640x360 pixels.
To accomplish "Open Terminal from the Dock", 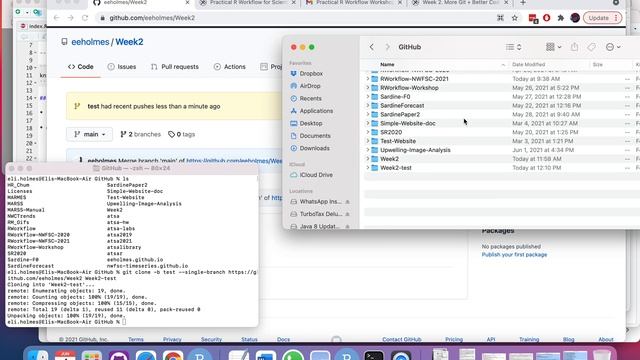I will click(x=374, y=355).
